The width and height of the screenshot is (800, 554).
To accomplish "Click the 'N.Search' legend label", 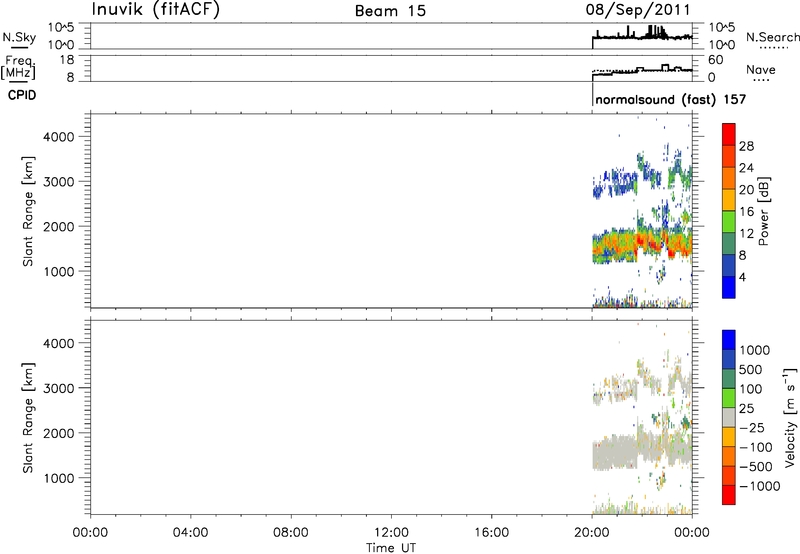I will click(772, 37).
